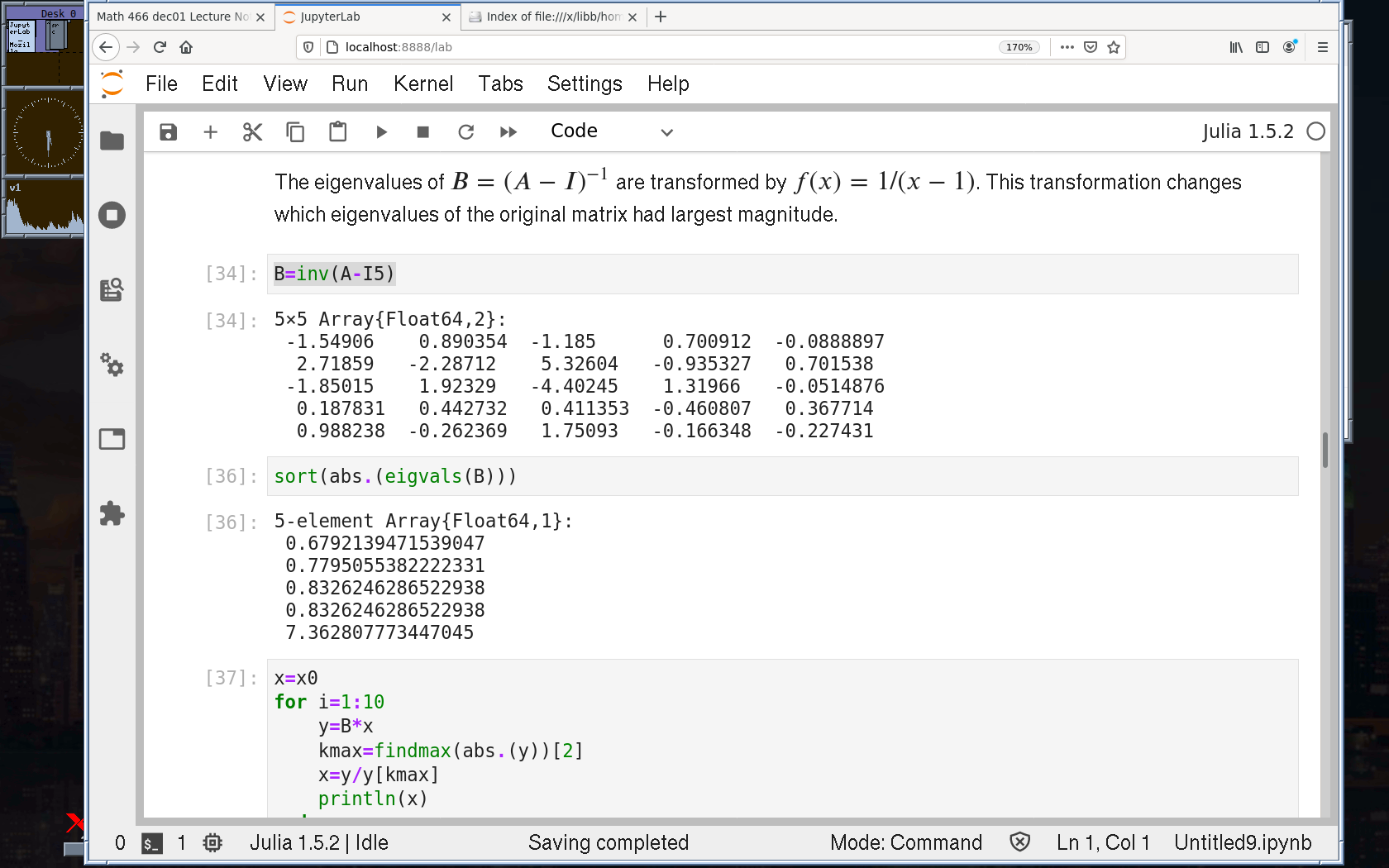Open the Kernel menu
1389x868 pixels.
coord(423,83)
